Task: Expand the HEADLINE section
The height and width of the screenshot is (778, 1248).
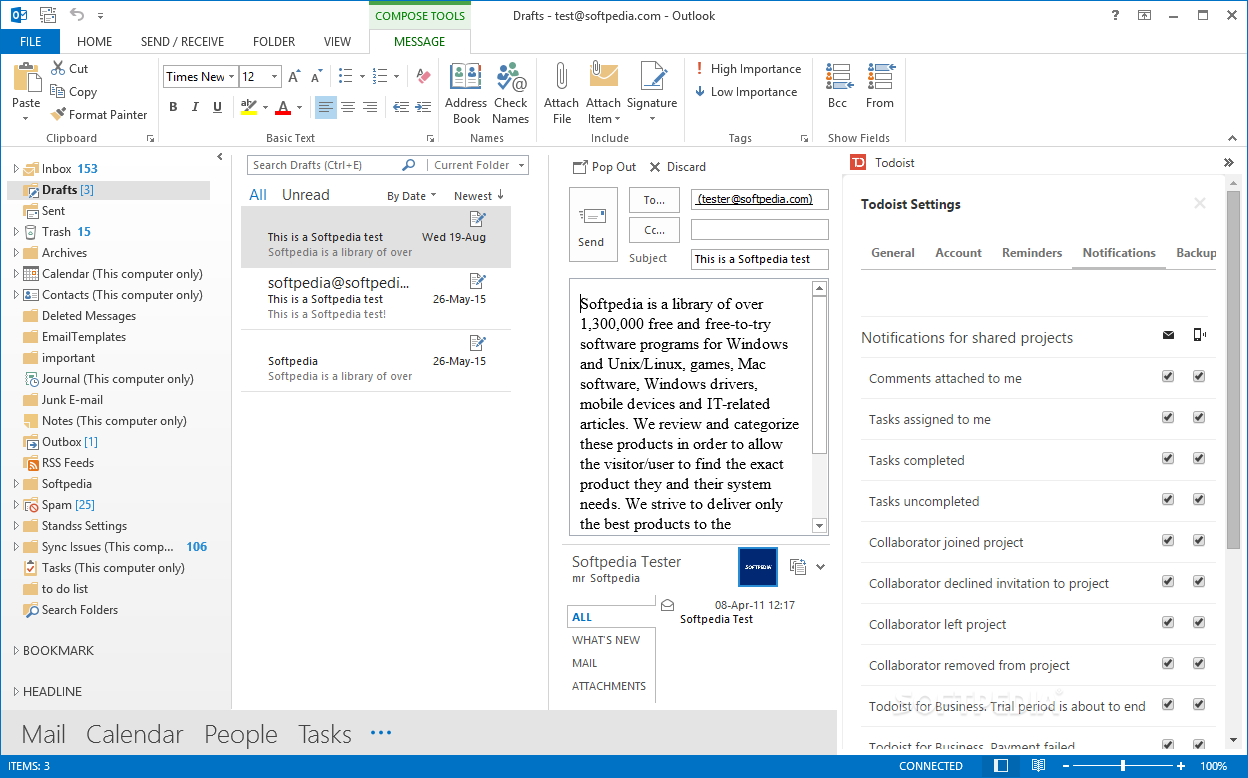Action: coord(16,692)
